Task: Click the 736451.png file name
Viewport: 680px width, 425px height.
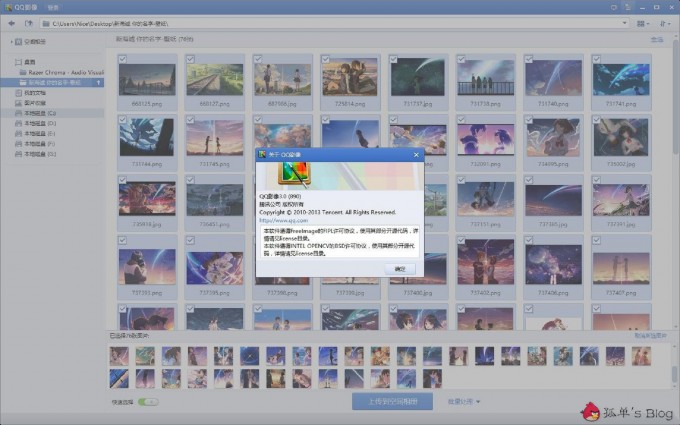Action: pos(215,225)
